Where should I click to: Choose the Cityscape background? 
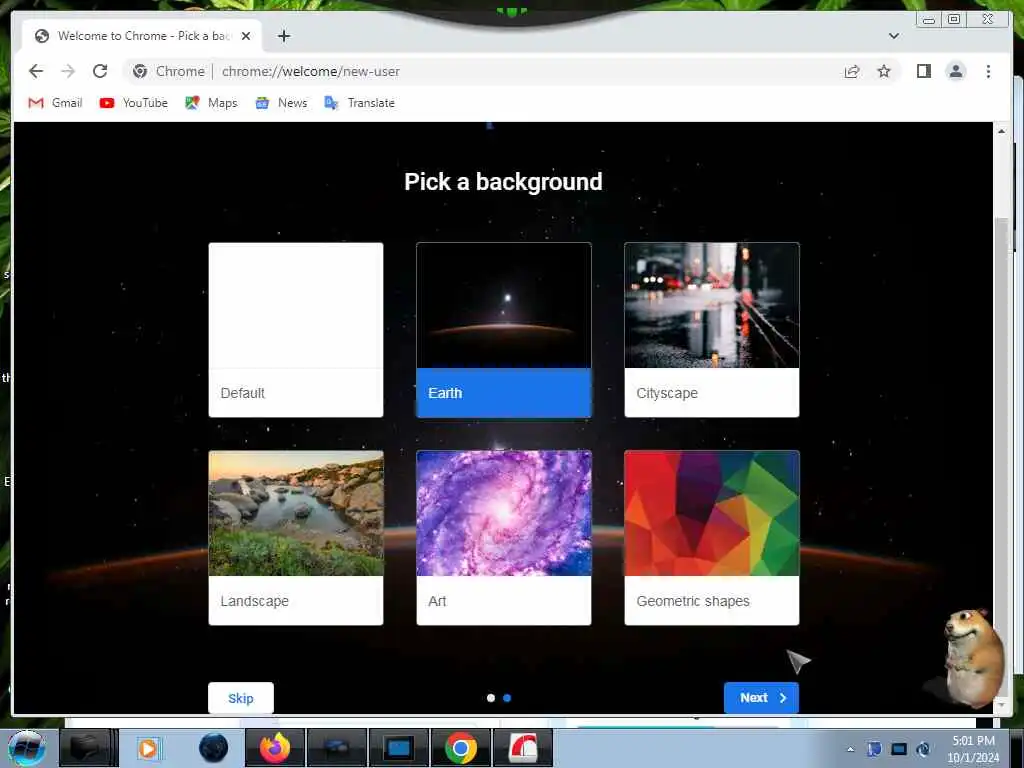pos(711,330)
